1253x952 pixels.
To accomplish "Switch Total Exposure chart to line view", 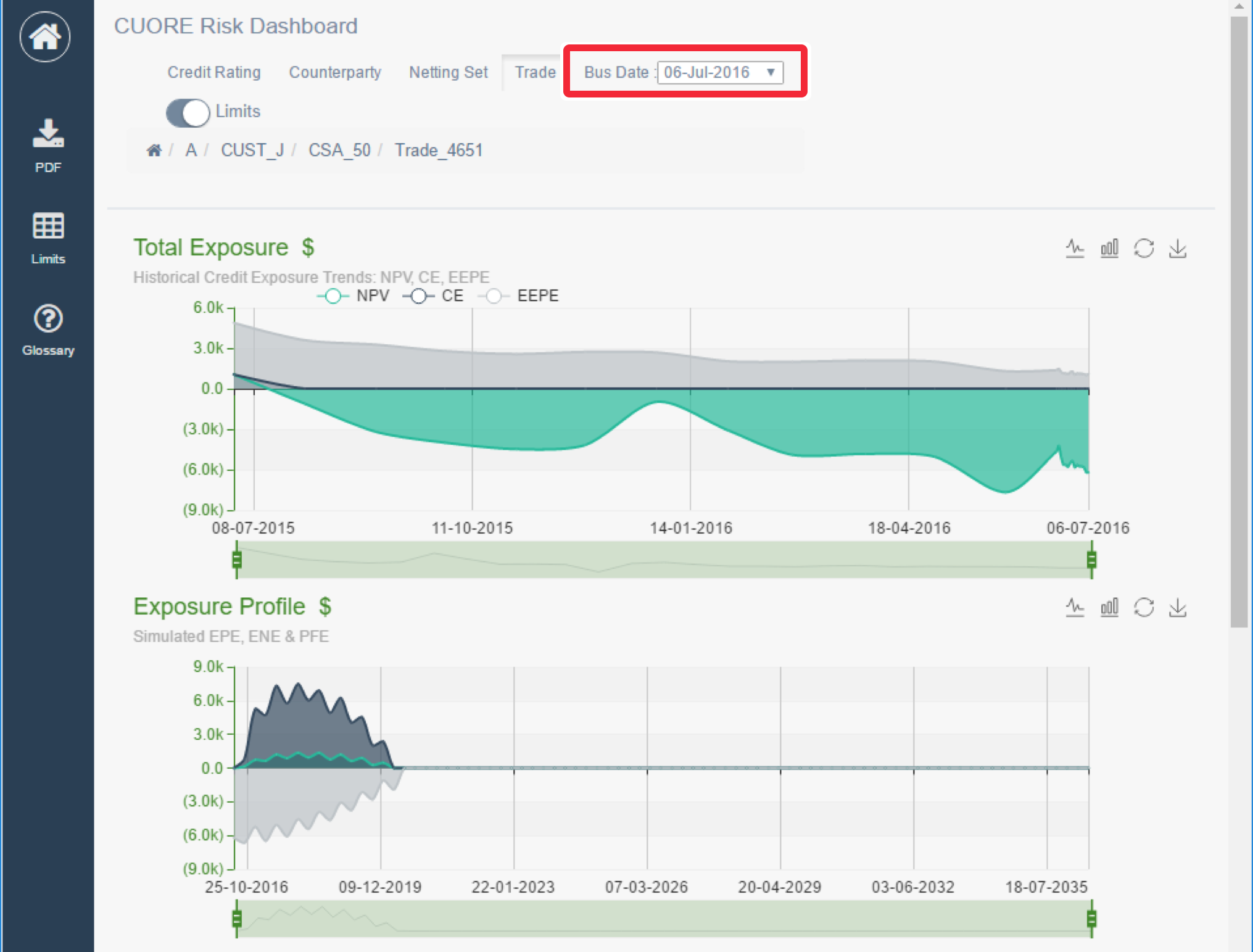I will pyautogui.click(x=1075, y=249).
